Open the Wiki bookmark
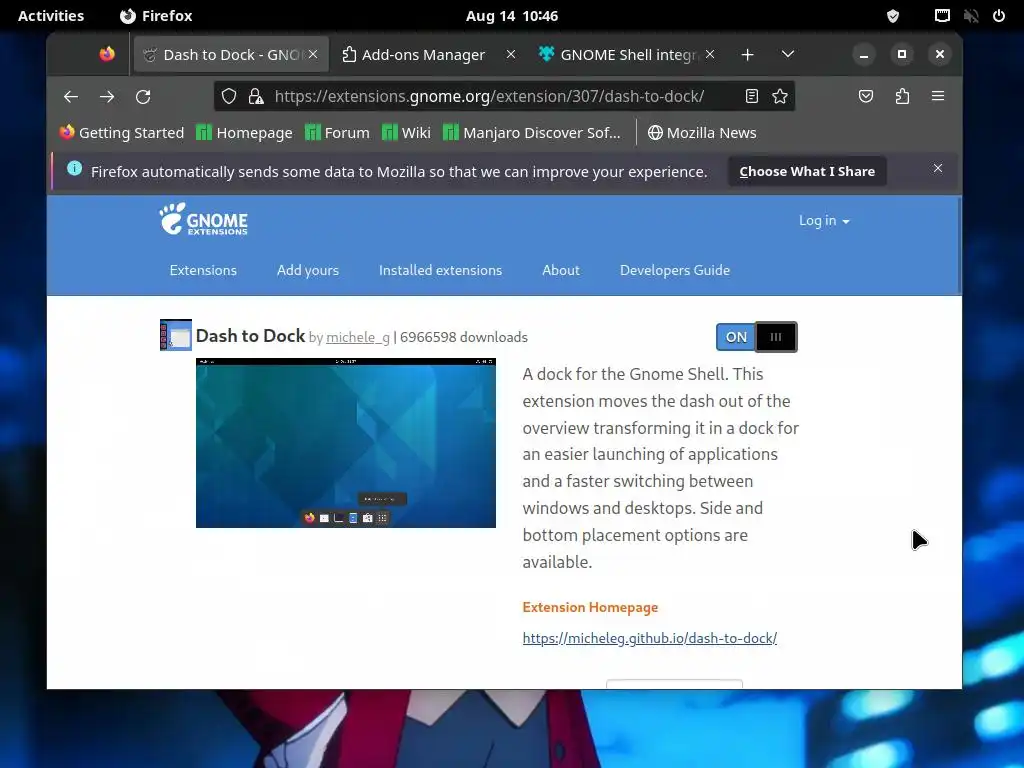The width and height of the screenshot is (1024, 768). pos(406,133)
